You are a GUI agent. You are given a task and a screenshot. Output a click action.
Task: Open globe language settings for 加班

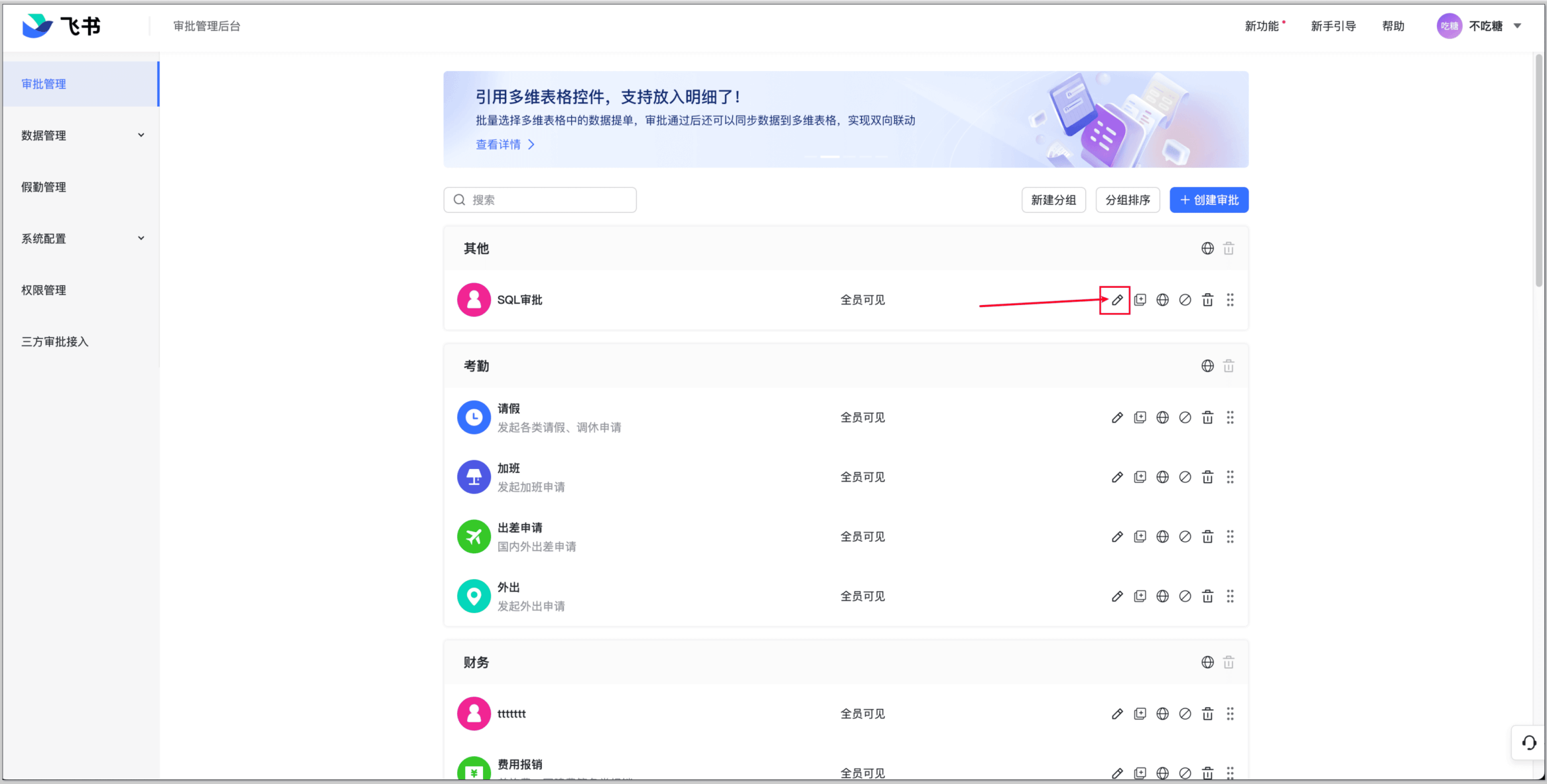[1162, 477]
